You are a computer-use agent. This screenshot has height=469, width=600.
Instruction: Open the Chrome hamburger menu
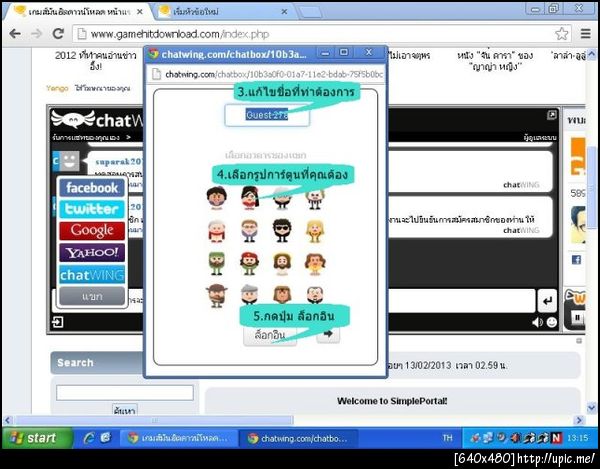pyautogui.click(x=585, y=34)
